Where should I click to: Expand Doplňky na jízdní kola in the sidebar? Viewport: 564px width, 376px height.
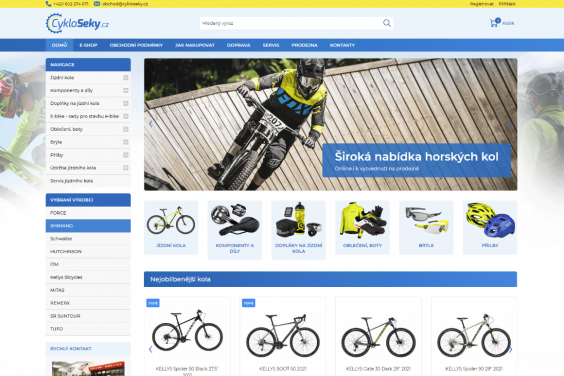pyautogui.click(x=126, y=104)
